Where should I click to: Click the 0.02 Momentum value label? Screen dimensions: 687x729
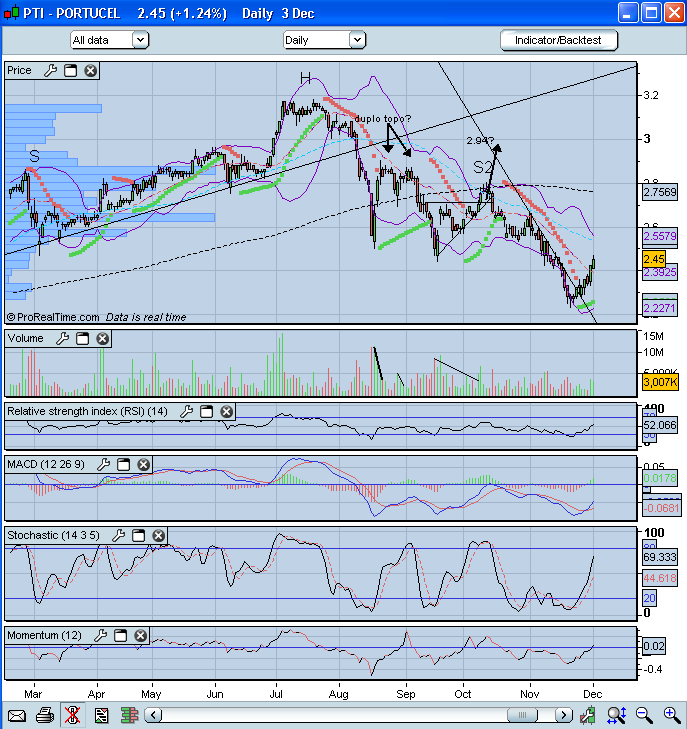click(x=654, y=646)
